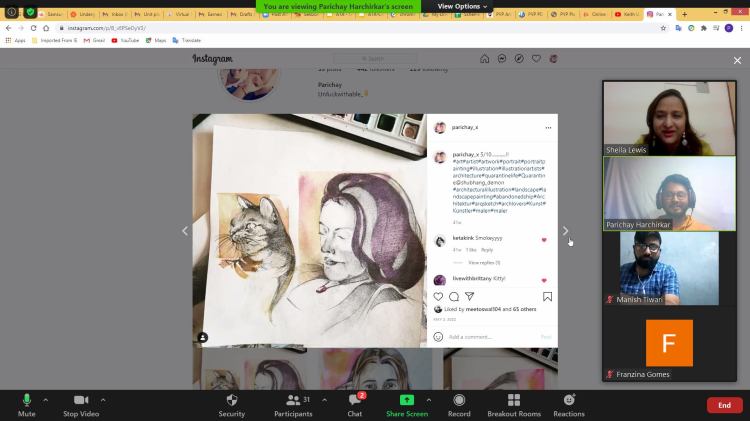This screenshot has width=750, height=421.
Task: Mute the microphone in Zoom
Action: point(27,404)
